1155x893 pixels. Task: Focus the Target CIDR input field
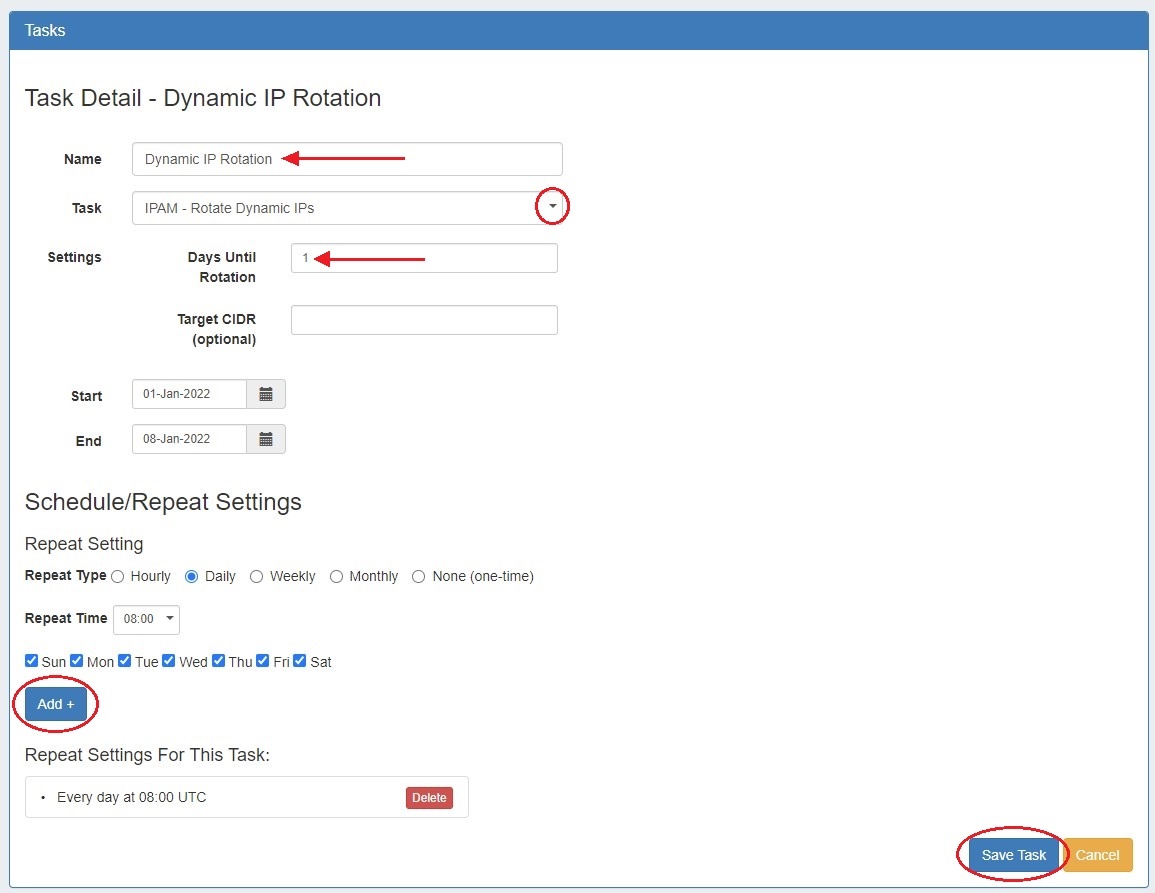pos(424,320)
